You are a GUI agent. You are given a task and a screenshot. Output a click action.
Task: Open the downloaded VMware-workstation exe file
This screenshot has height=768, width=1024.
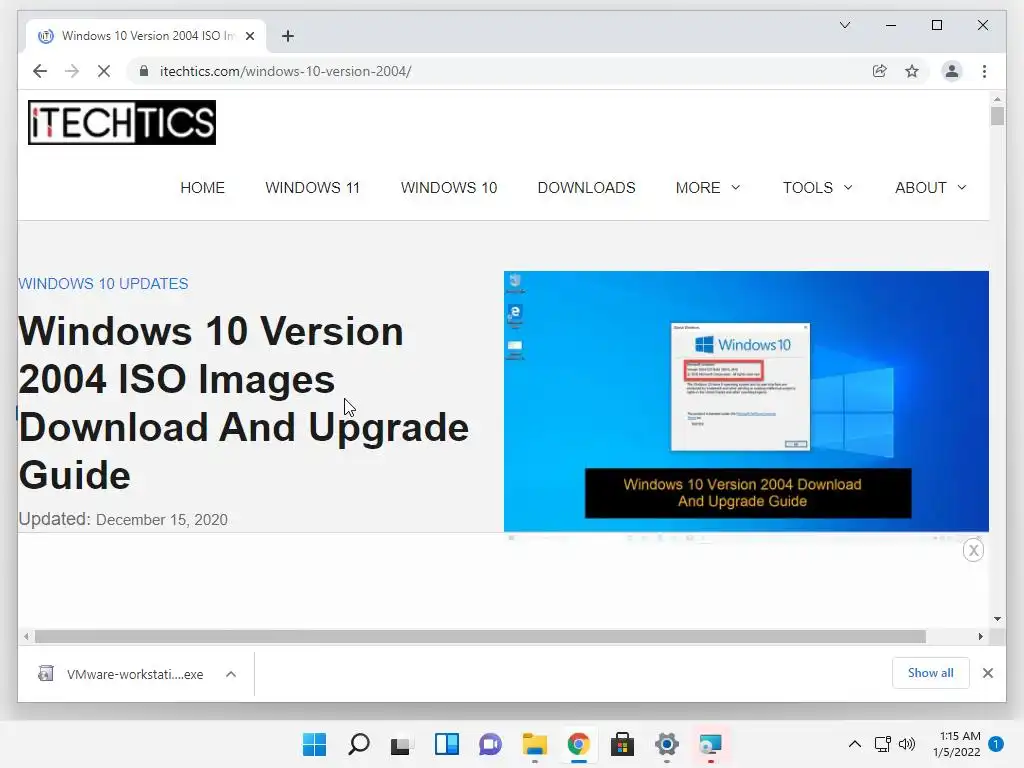click(x=121, y=674)
